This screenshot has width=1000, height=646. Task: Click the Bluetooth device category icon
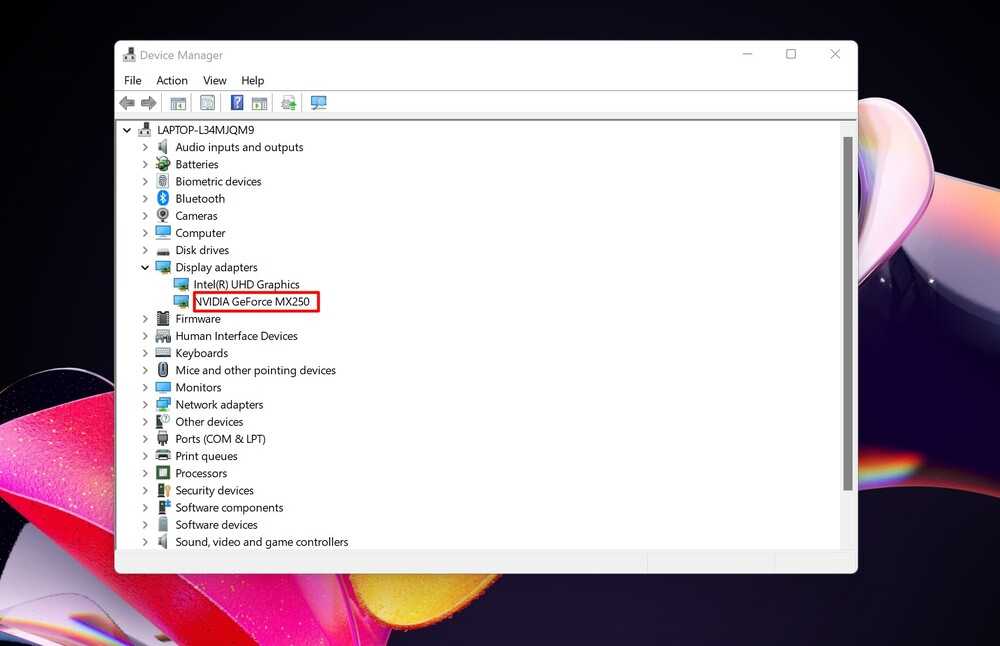point(163,199)
